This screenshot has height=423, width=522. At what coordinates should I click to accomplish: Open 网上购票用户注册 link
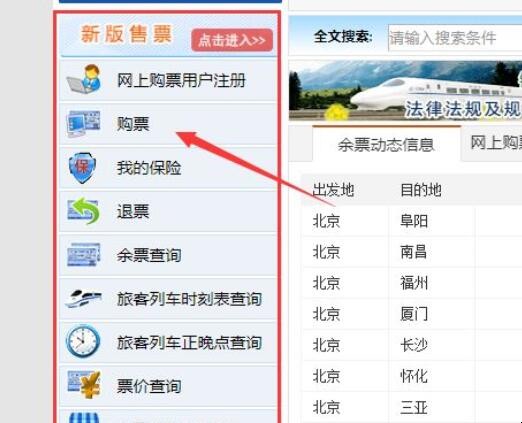(x=181, y=80)
